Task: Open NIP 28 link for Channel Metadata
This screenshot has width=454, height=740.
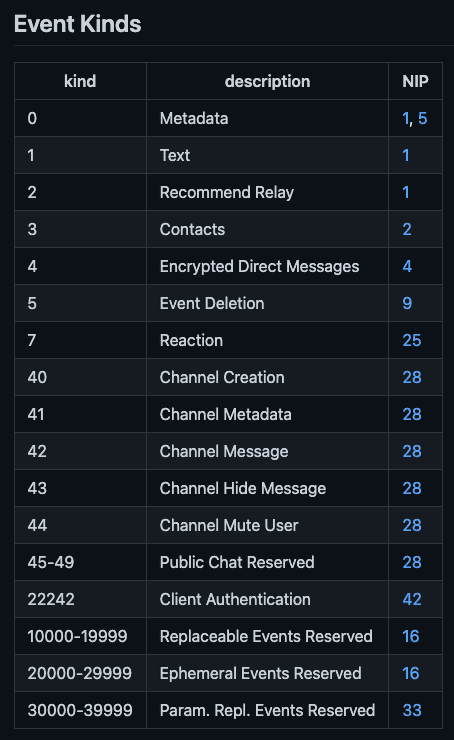Action: [x=412, y=414]
